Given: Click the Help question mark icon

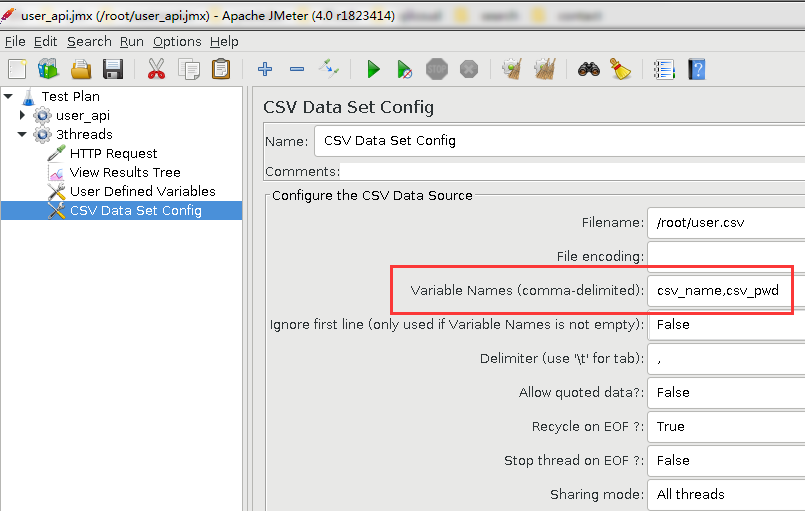Looking at the screenshot, I should click(697, 69).
